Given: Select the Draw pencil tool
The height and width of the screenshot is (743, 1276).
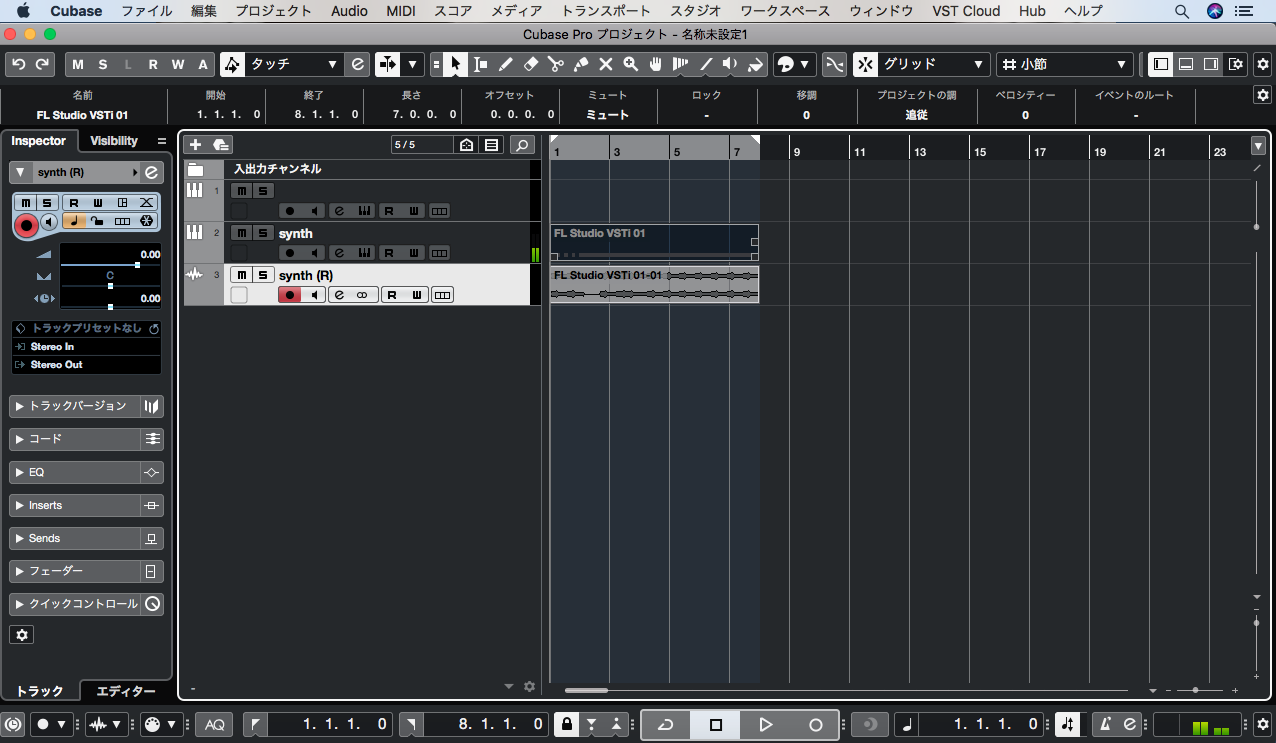Looking at the screenshot, I should pos(505,64).
